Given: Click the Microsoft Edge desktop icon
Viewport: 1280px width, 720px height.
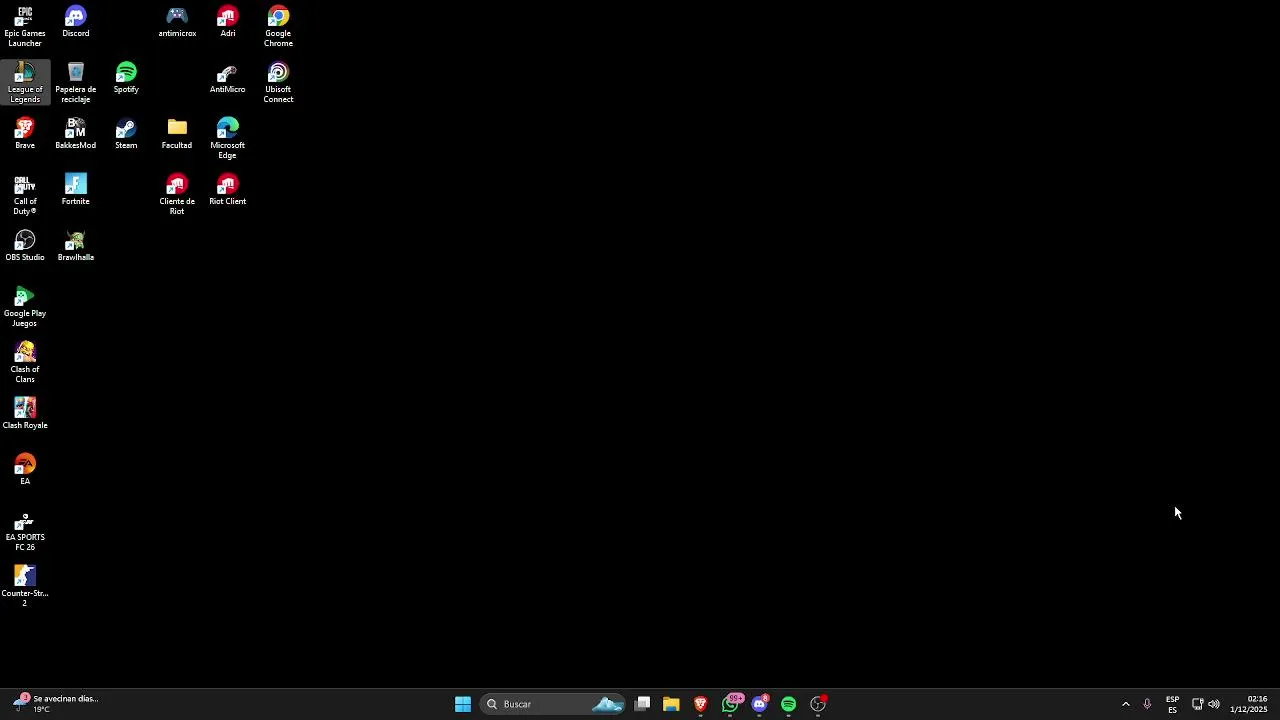Looking at the screenshot, I should pos(228,139).
